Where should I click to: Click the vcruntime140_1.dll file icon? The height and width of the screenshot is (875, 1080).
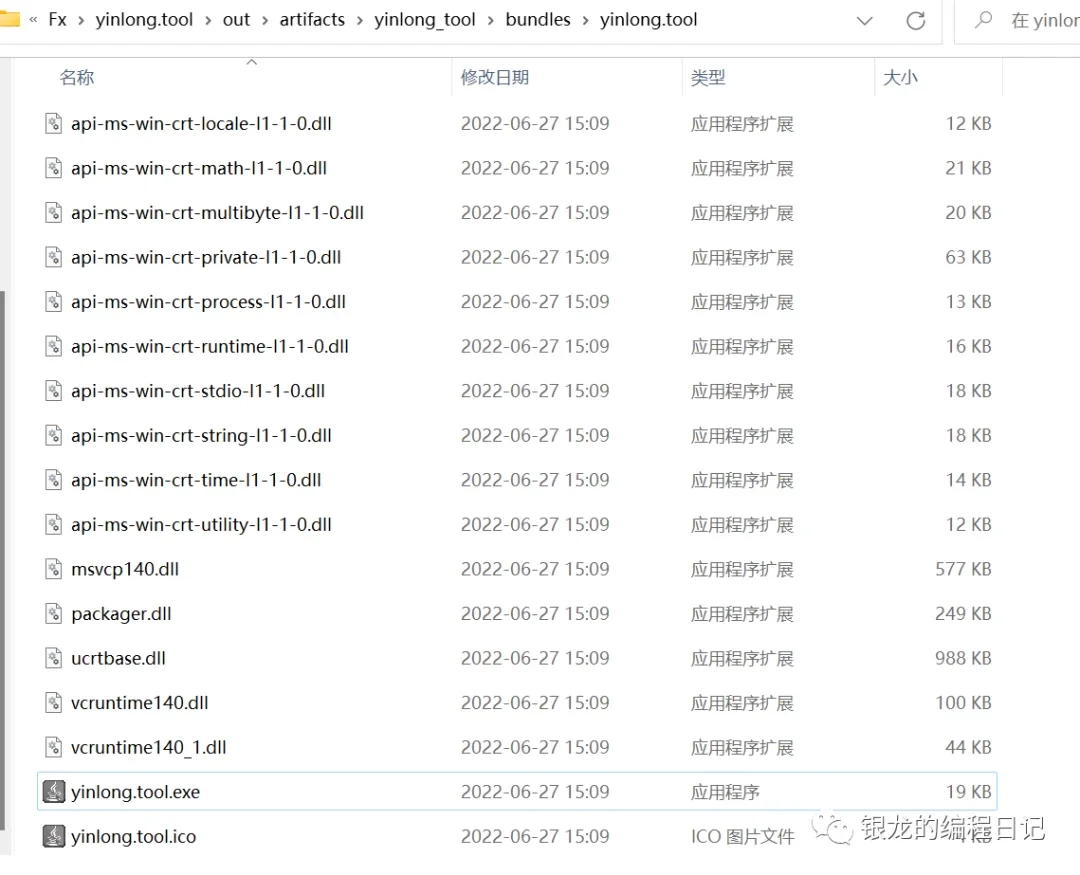click(x=52, y=747)
